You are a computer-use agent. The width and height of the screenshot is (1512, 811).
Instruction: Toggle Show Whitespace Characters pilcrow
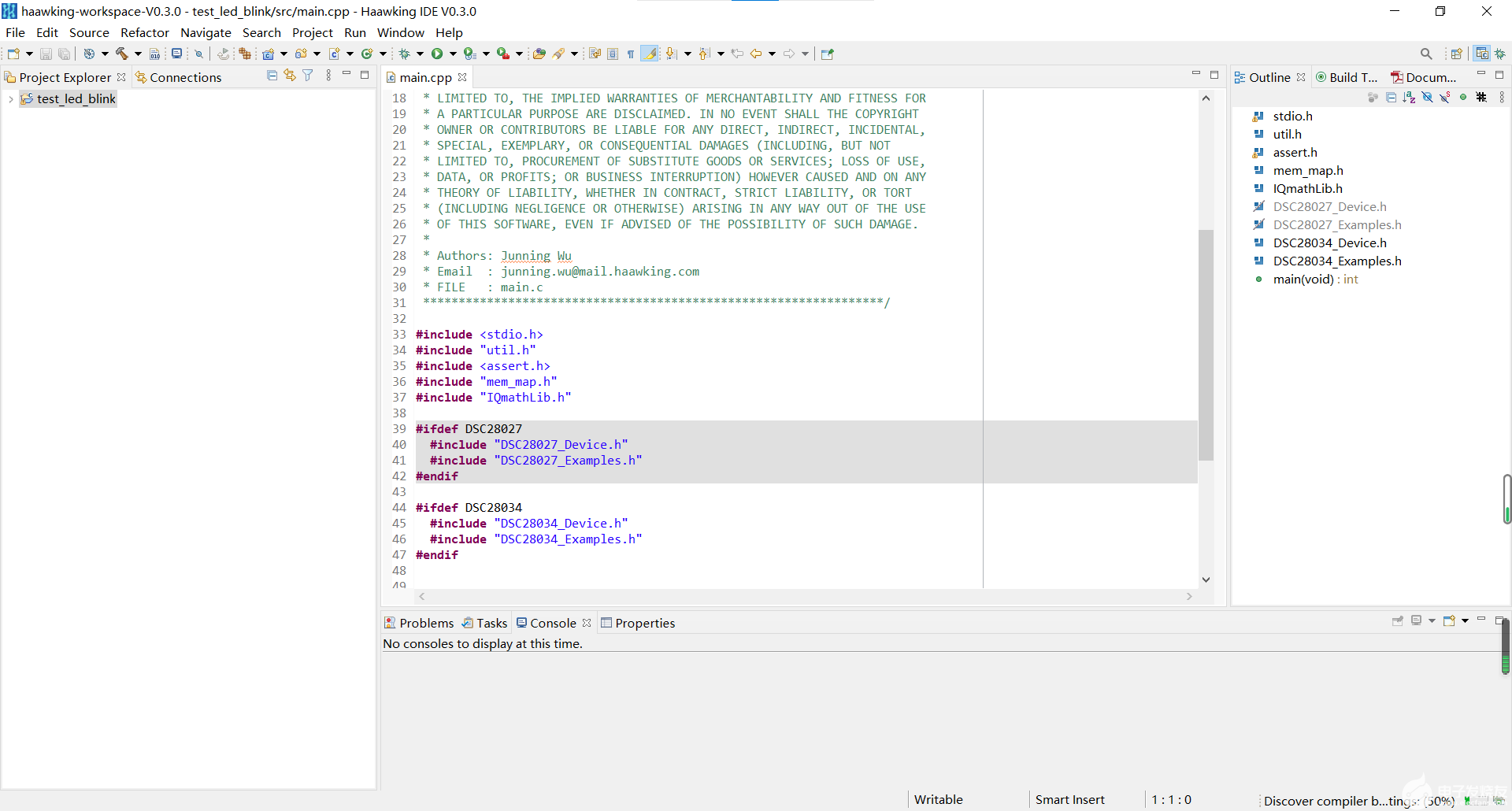tap(631, 54)
